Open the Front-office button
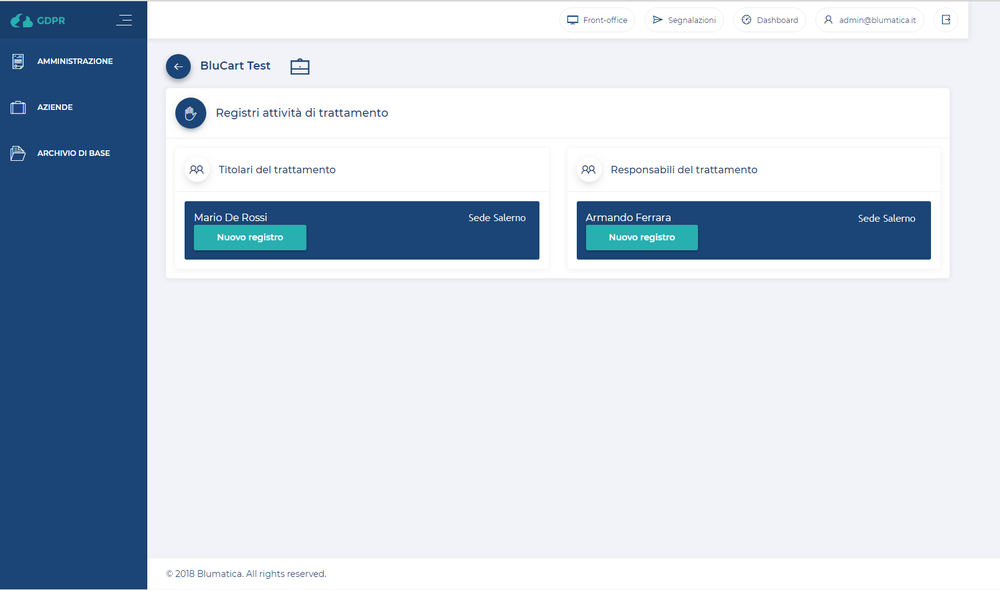The width and height of the screenshot is (1000, 590). [597, 20]
